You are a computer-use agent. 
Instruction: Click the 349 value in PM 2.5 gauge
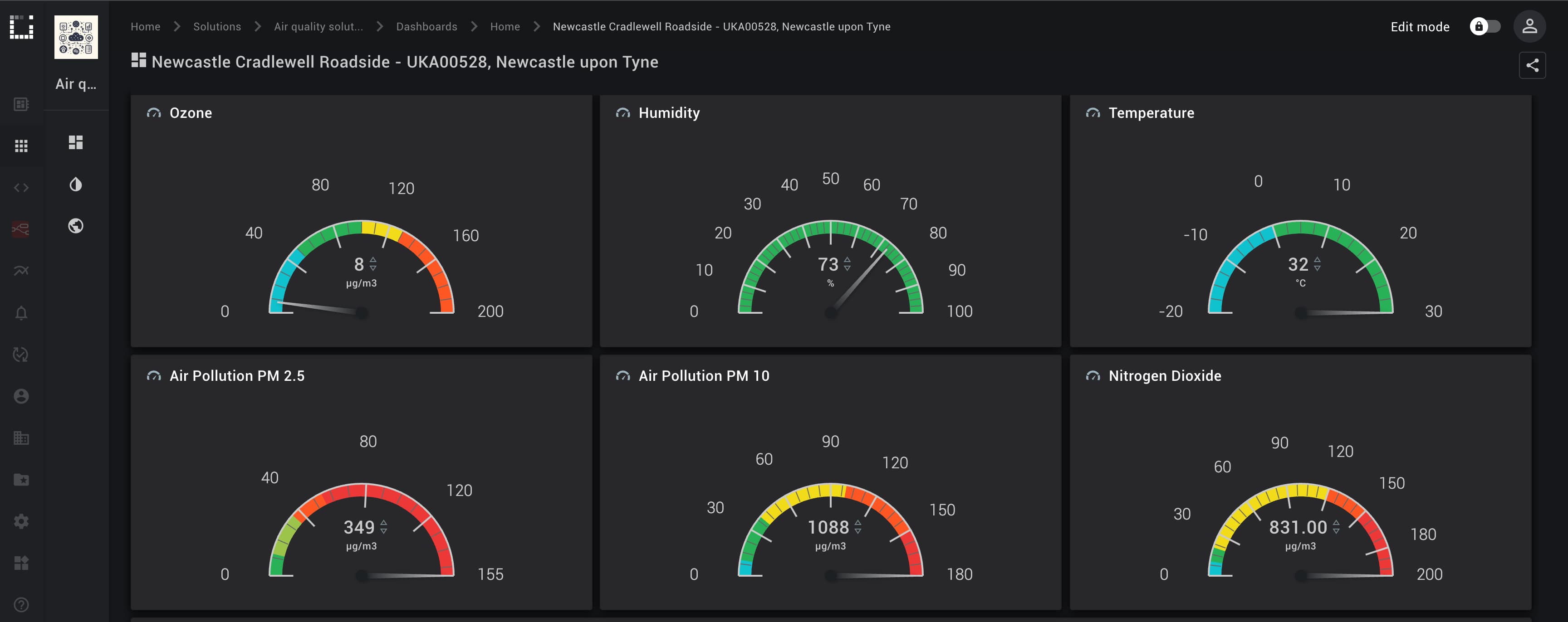[x=359, y=527]
